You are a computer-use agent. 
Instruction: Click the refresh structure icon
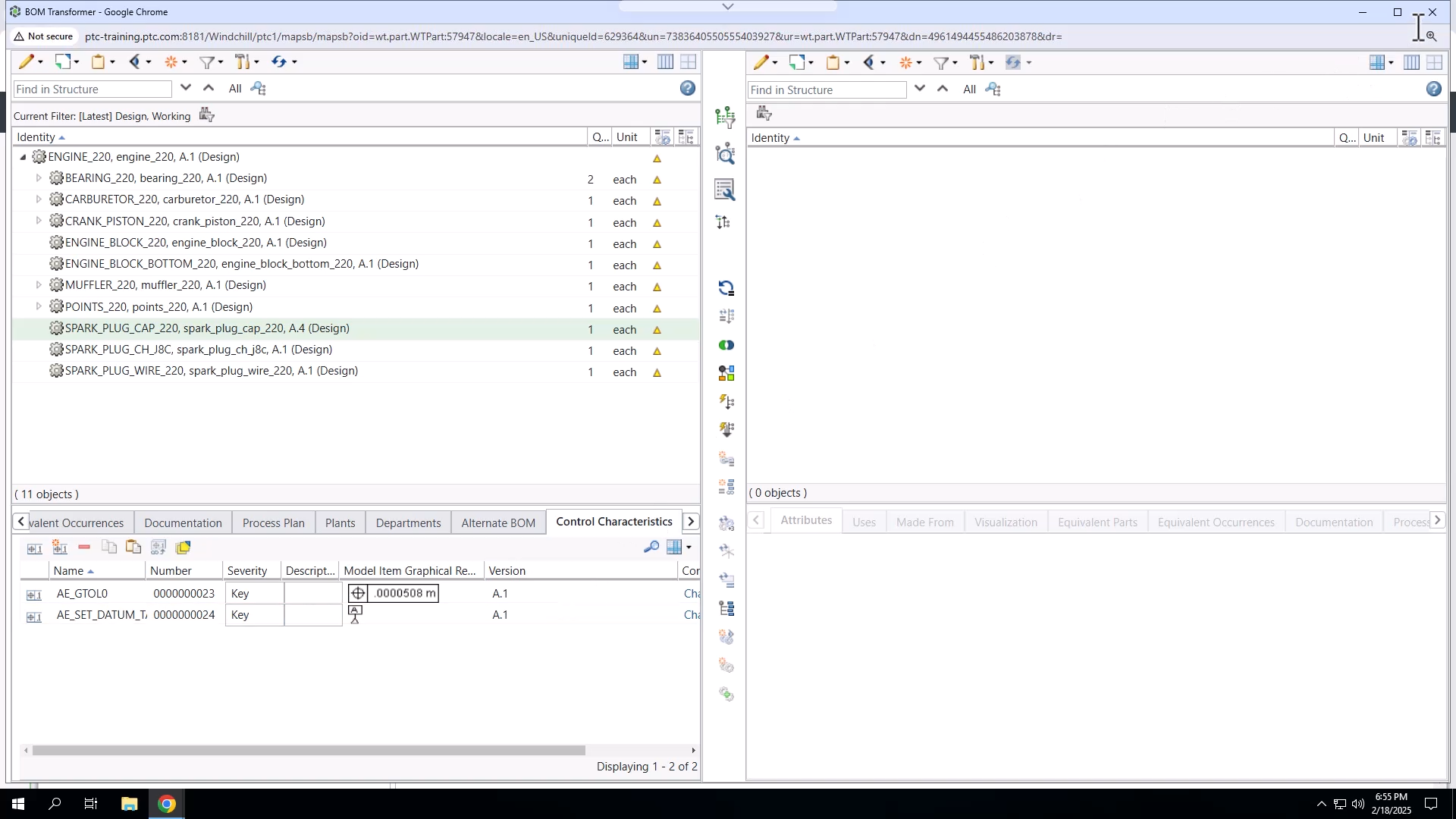[280, 61]
